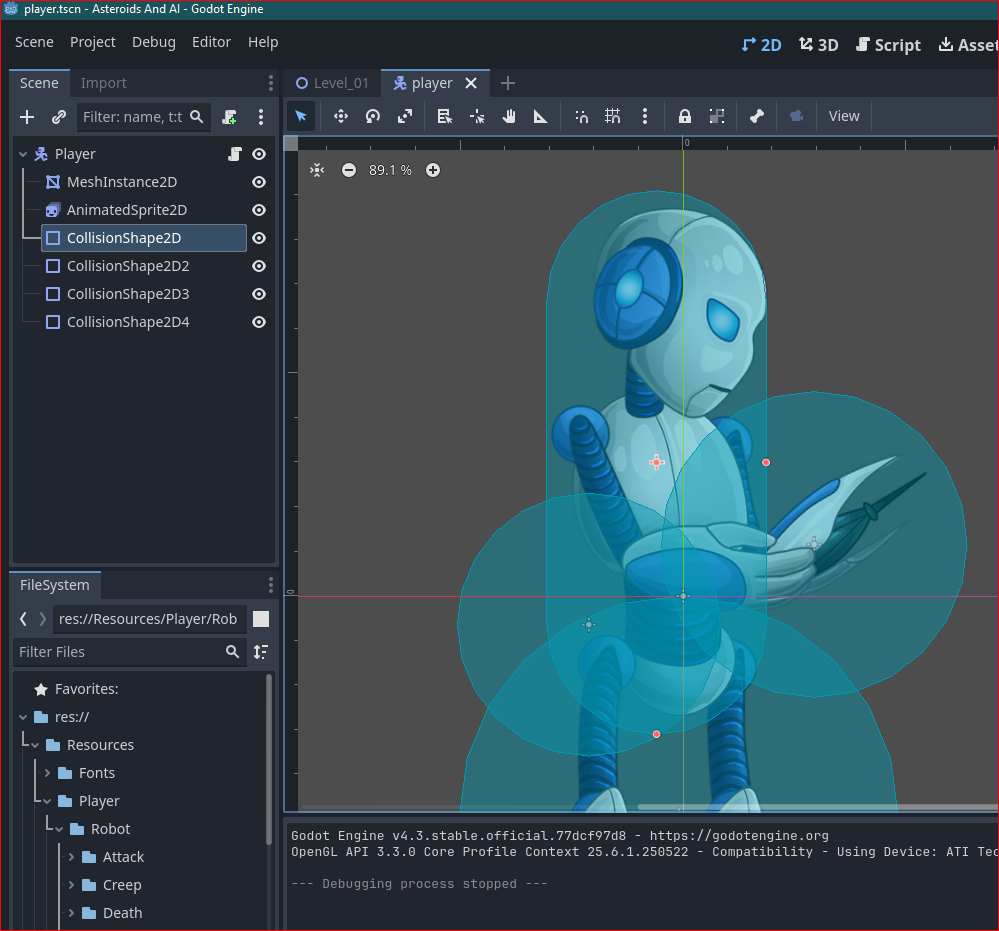This screenshot has height=931, width=999.
Task: Hide the CollisionShape2D node
Action: point(259,238)
